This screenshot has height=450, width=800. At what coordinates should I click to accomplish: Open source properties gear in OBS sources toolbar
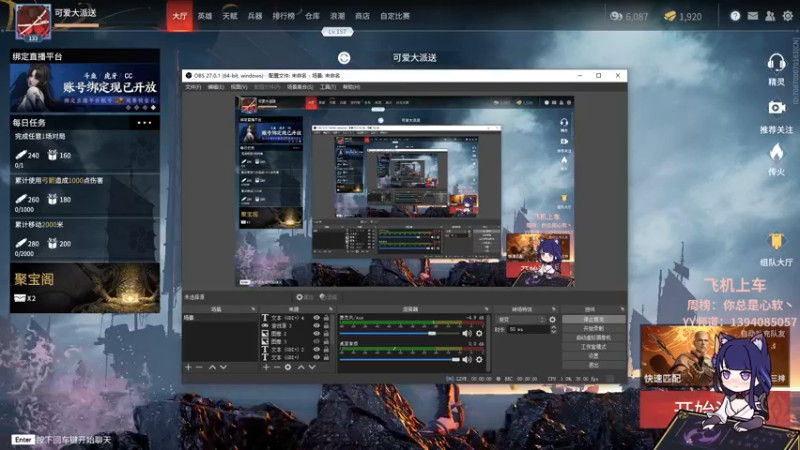[x=288, y=367]
